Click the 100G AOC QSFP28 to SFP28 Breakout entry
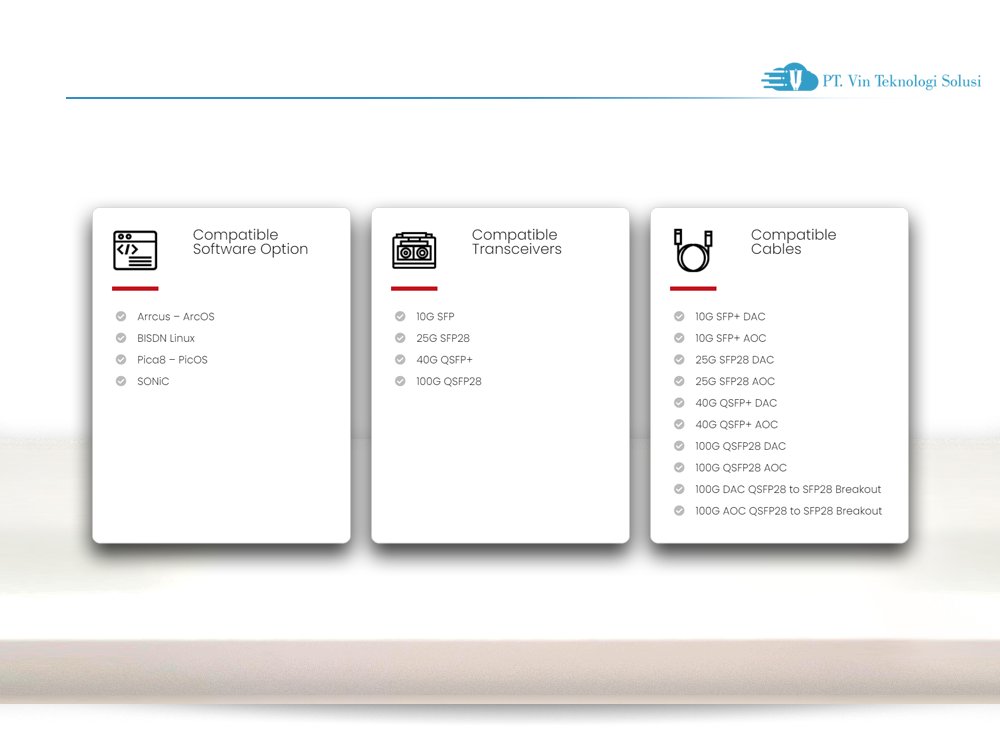Viewport: 1000px width, 750px height. coord(789,510)
